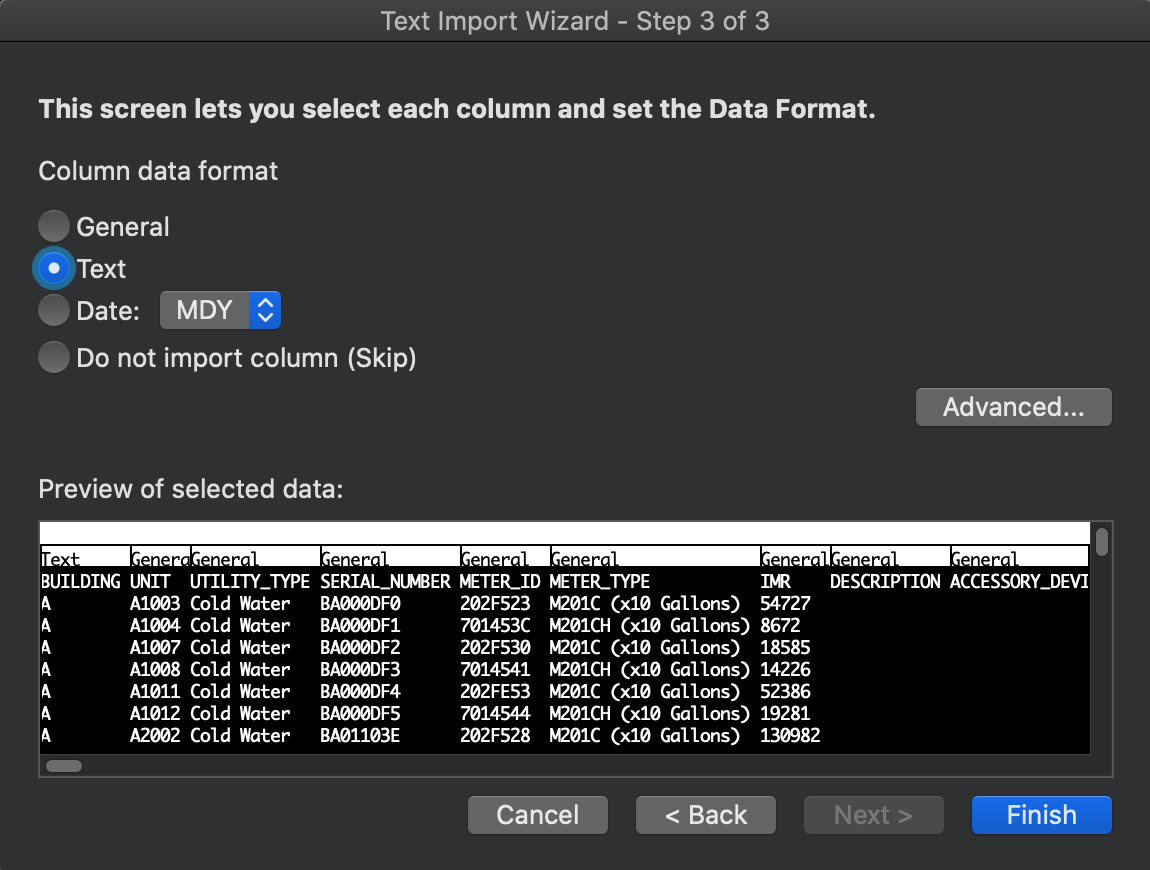
Task: Click meter ID 202F530 in preview
Action: [x=495, y=648]
